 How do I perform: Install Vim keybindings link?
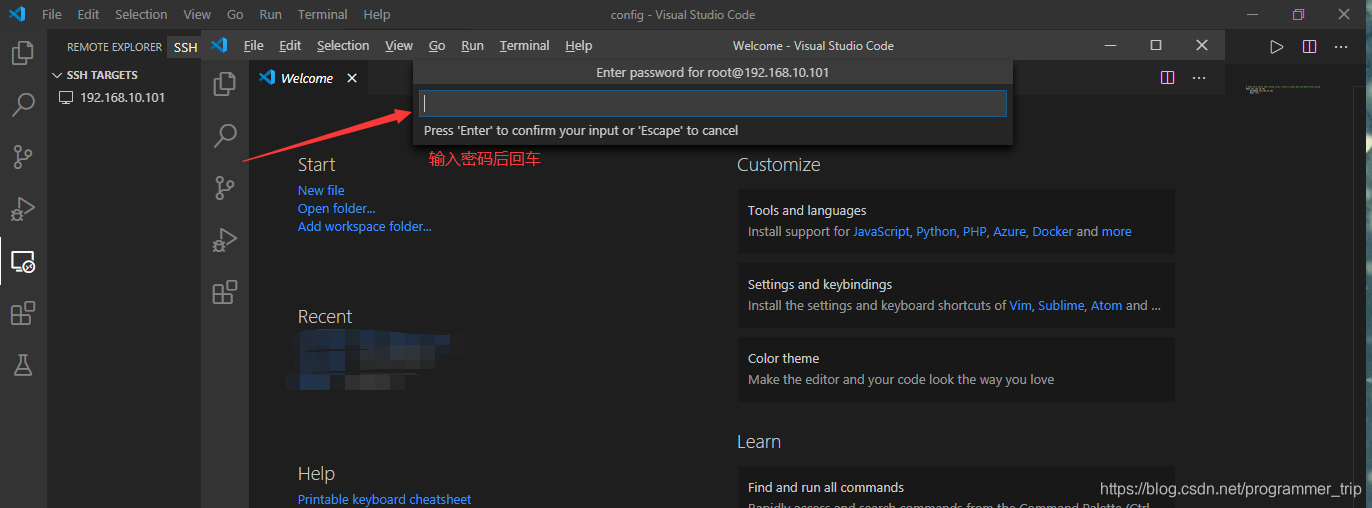[x=1020, y=306]
